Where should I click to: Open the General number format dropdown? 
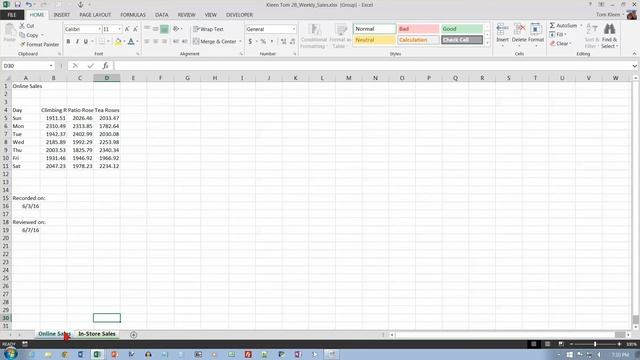pos(293,29)
